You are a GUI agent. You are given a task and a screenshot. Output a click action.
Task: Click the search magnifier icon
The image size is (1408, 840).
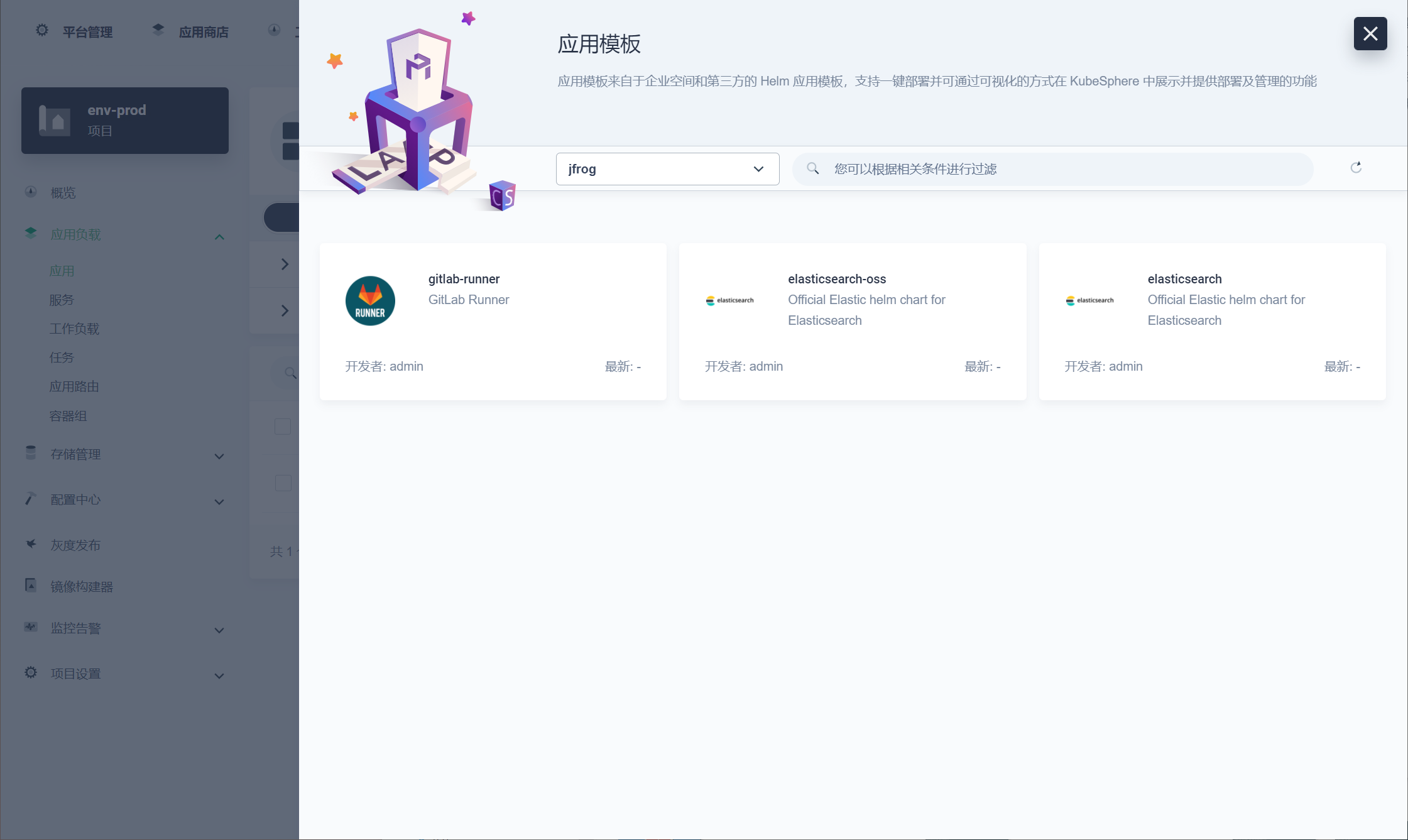click(x=813, y=168)
